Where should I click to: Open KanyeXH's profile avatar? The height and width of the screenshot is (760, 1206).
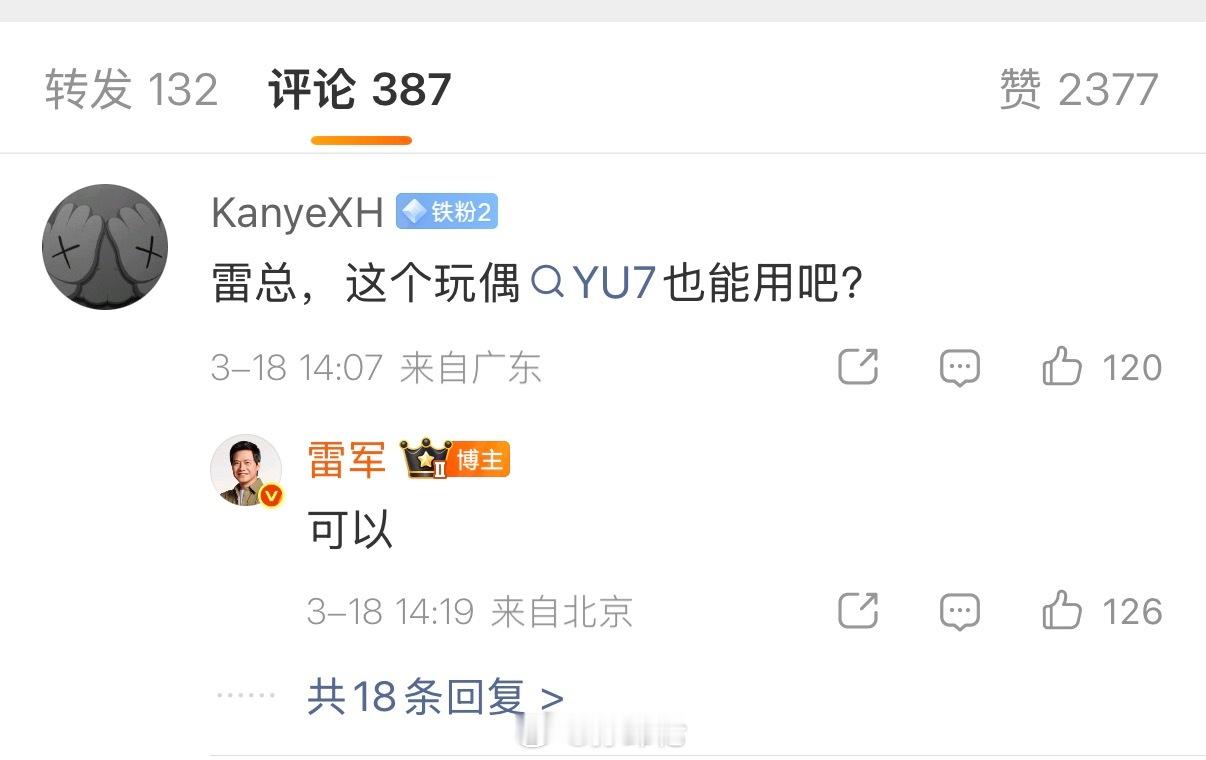click(x=105, y=246)
